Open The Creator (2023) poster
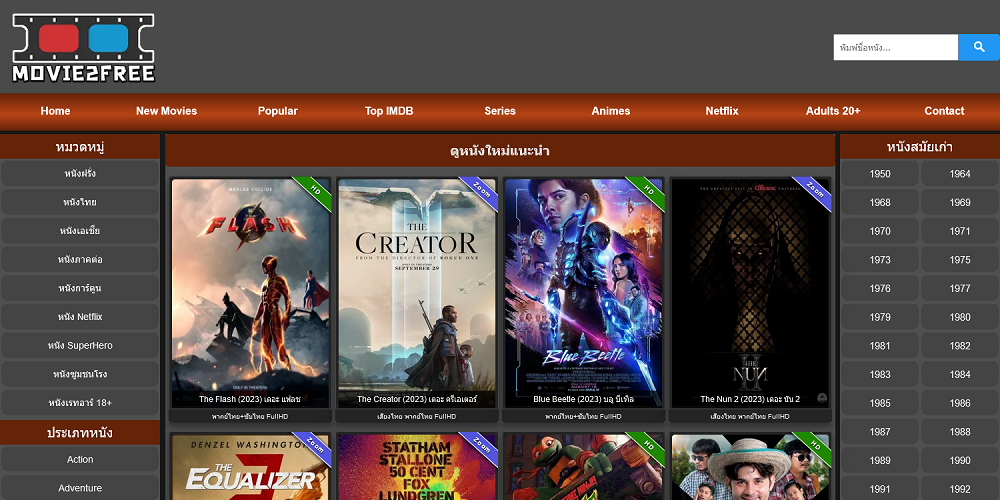The width and height of the screenshot is (1000, 500). tap(417, 293)
